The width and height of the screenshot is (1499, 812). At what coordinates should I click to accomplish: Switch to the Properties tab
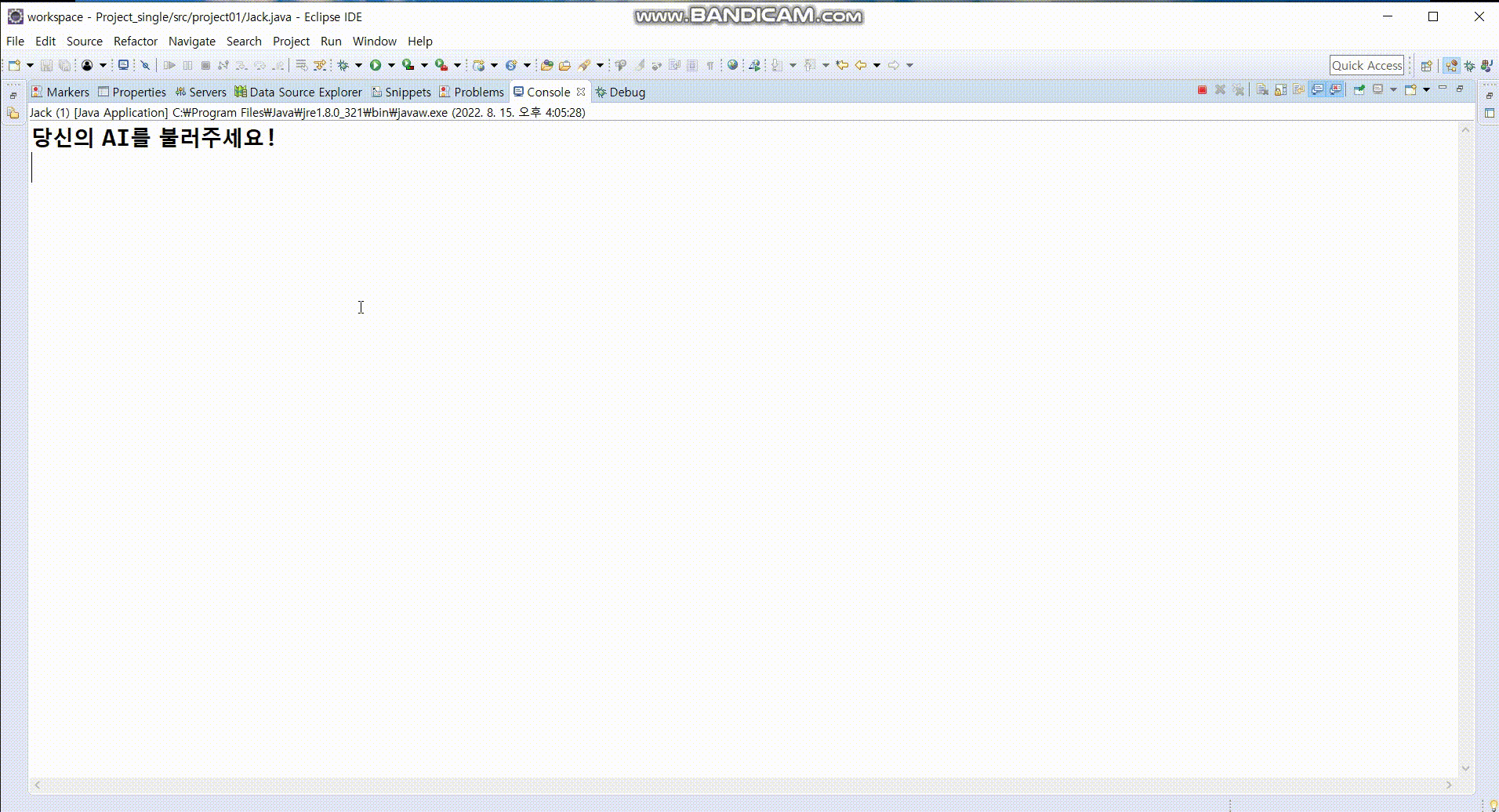coord(132,92)
